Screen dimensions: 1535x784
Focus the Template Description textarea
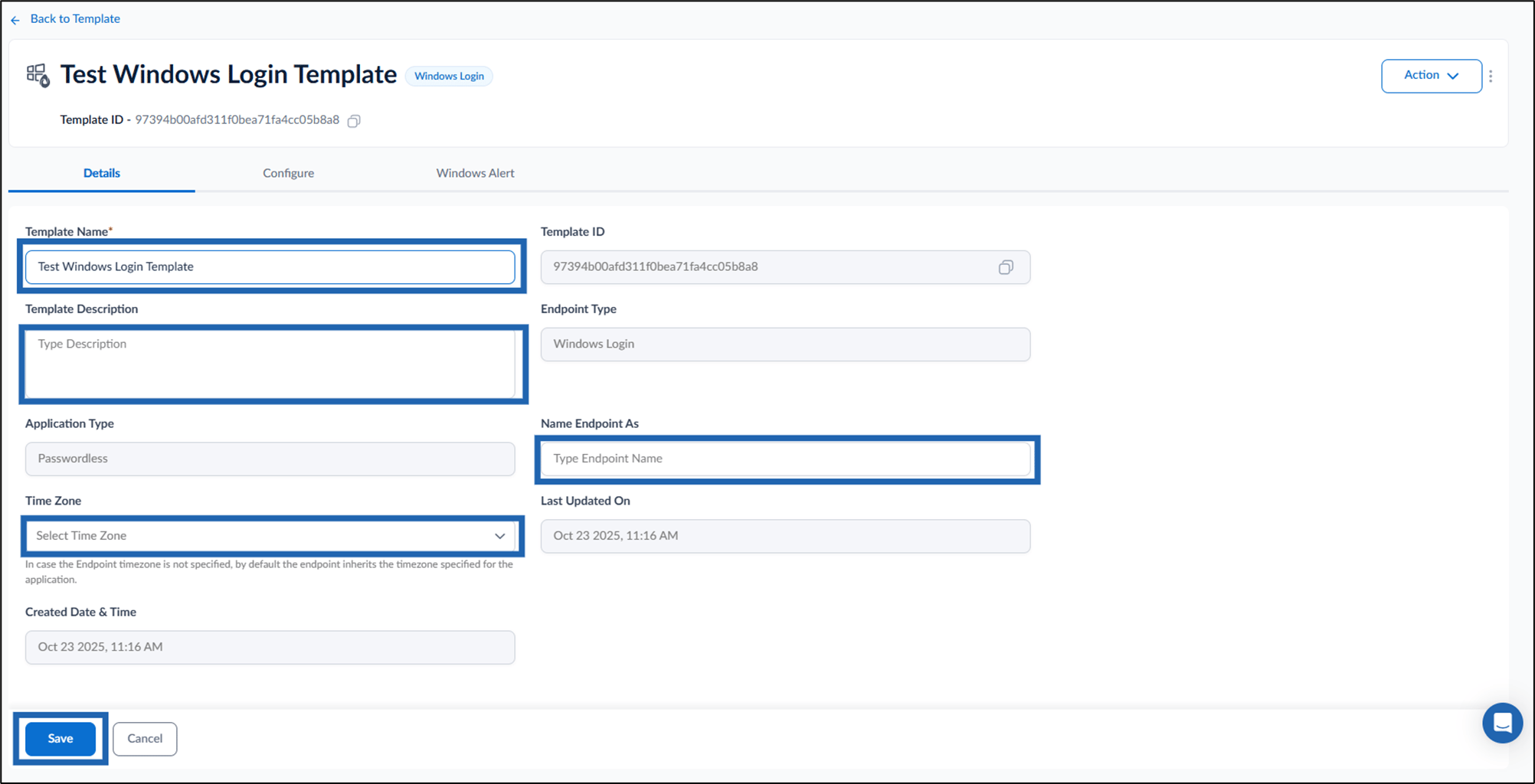click(270, 364)
